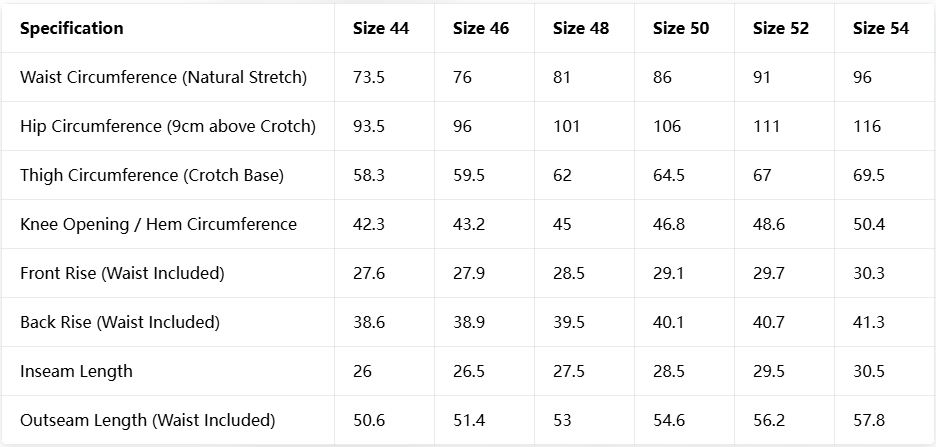936x447 pixels.
Task: Click the Size 52 column header
Action: (x=781, y=28)
